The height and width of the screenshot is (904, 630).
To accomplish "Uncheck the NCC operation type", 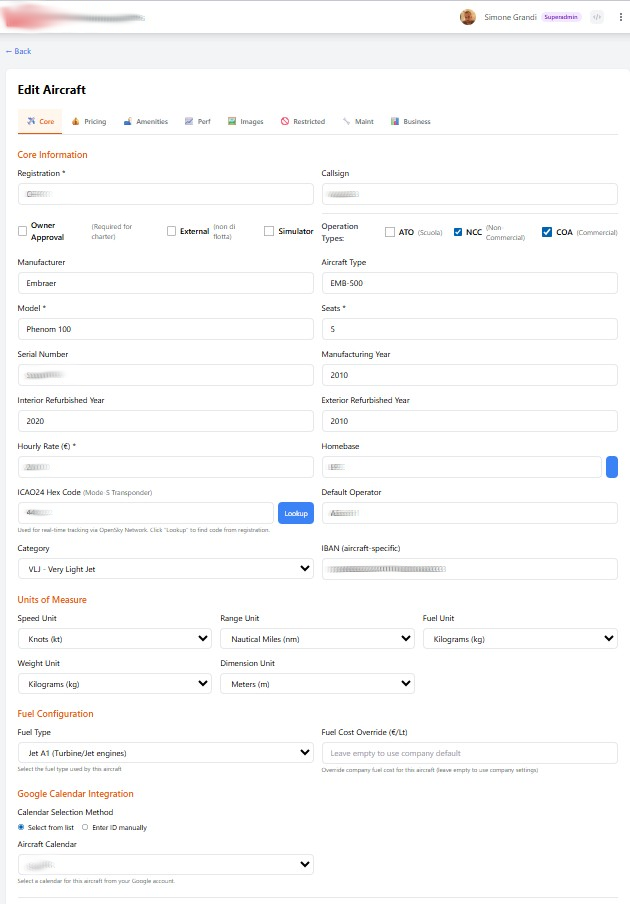I will click(458, 232).
